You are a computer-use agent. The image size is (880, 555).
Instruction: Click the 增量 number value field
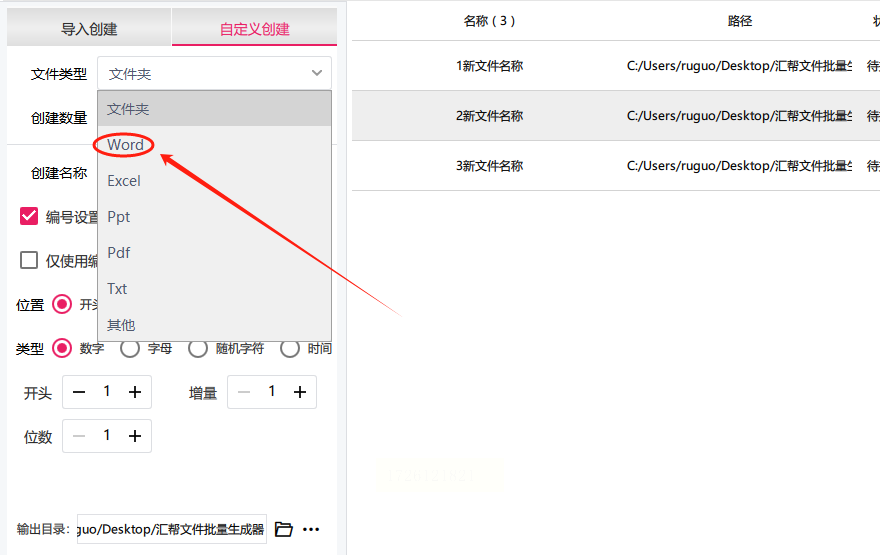tap(272, 392)
